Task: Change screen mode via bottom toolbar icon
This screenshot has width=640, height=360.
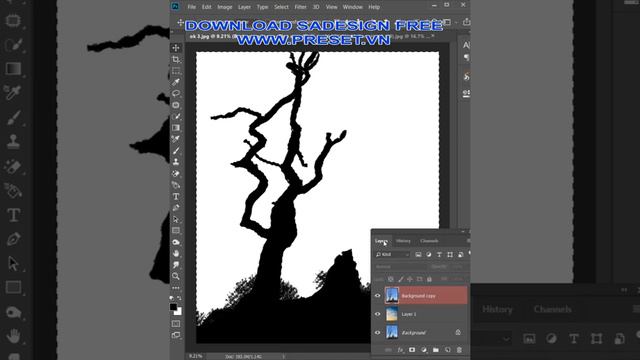Action: coord(176,335)
